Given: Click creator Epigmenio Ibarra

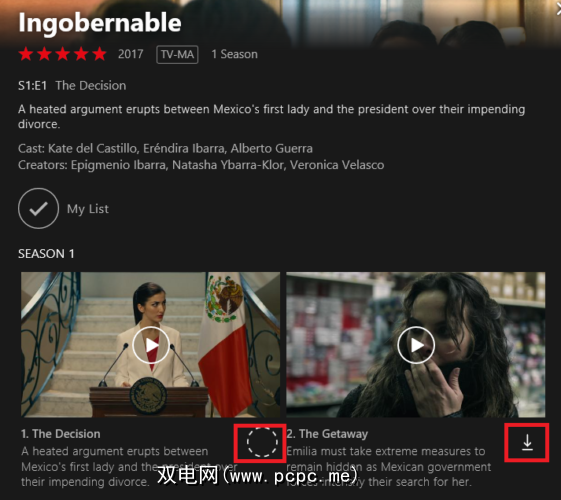Looking at the screenshot, I should tap(118, 165).
